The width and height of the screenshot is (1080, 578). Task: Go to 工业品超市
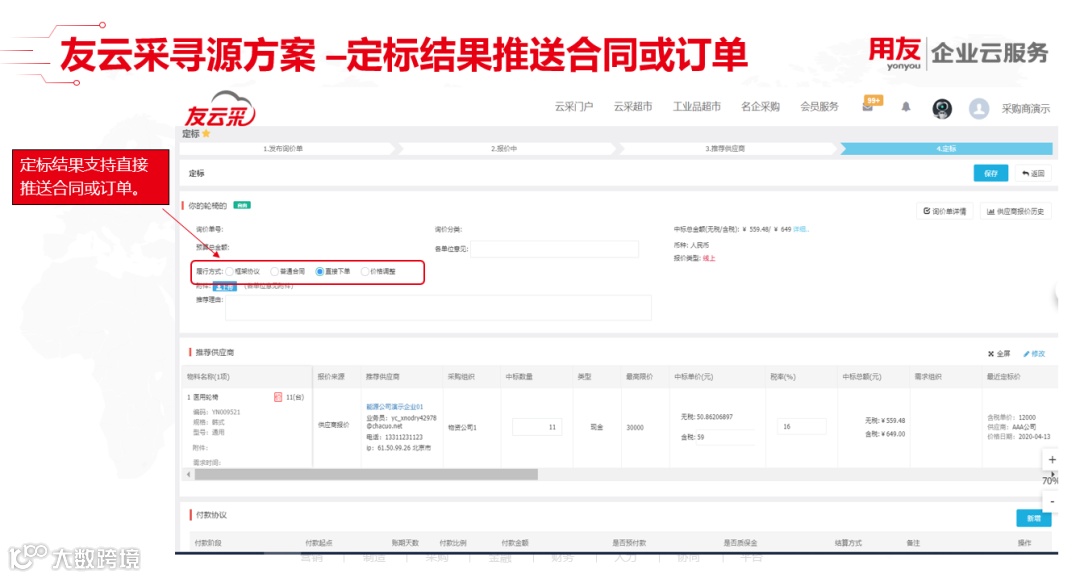696,107
